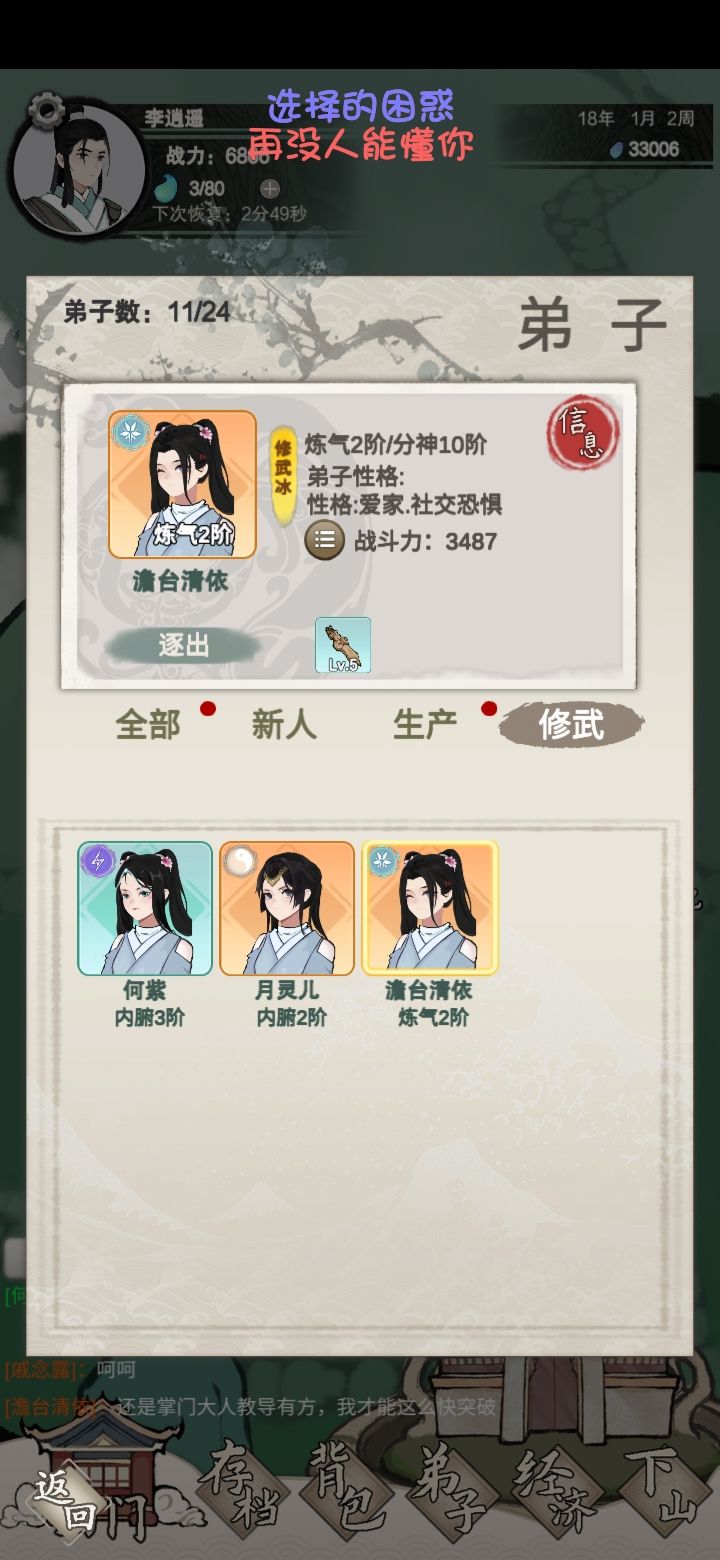The height and width of the screenshot is (1560, 720).
Task: Tap the plus icon beside 3/80 energy
Action: click(270, 188)
